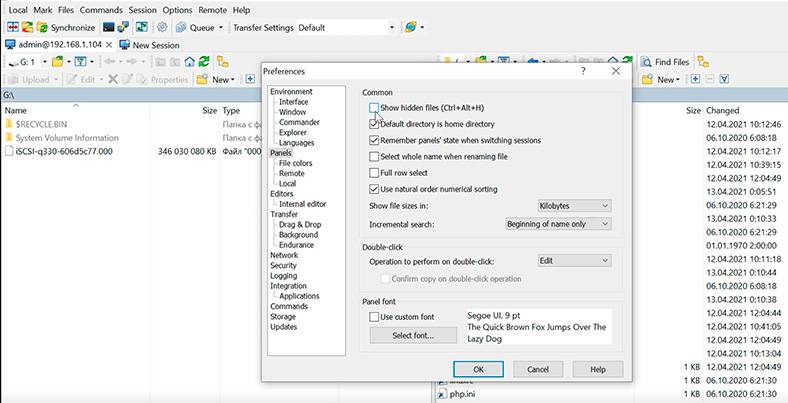
Task: Check the Use custom font checkbox
Action: pyautogui.click(x=374, y=317)
